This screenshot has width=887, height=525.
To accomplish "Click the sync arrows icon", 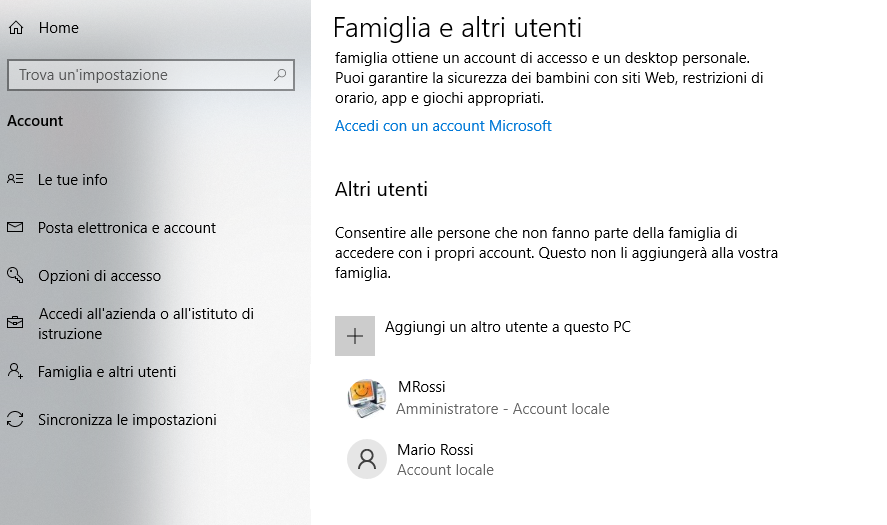I will coord(15,419).
